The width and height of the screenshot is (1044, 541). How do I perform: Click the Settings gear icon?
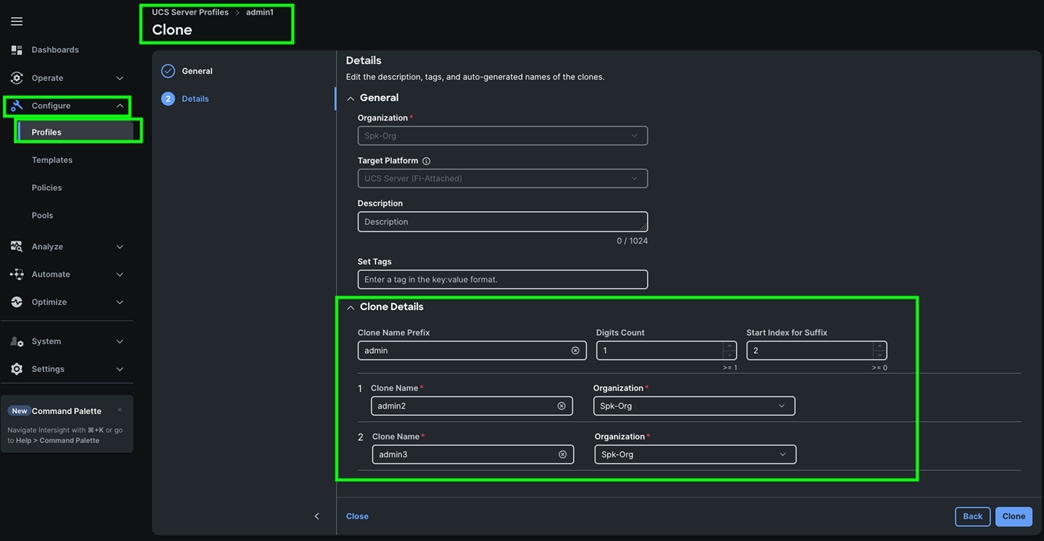pos(17,369)
